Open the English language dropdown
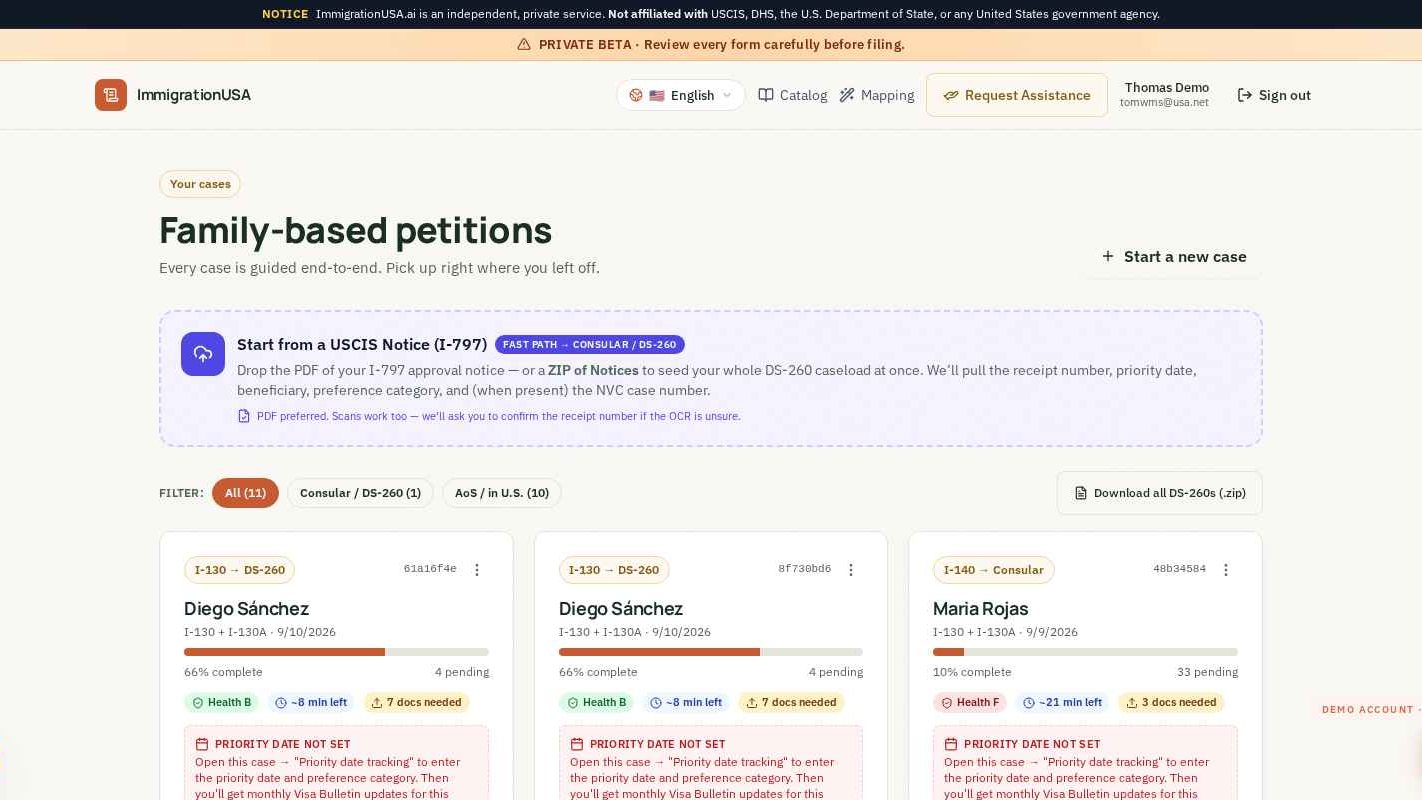 coord(681,95)
